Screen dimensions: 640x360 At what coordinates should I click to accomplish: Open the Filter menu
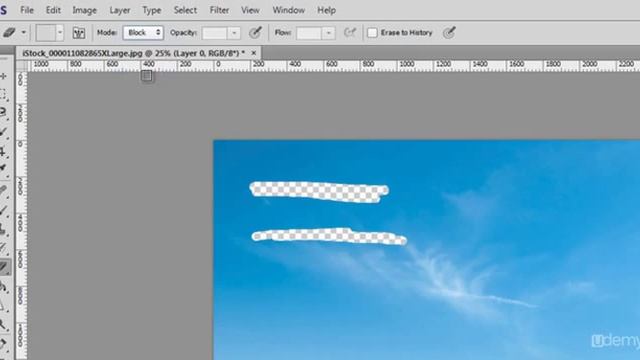(x=219, y=10)
